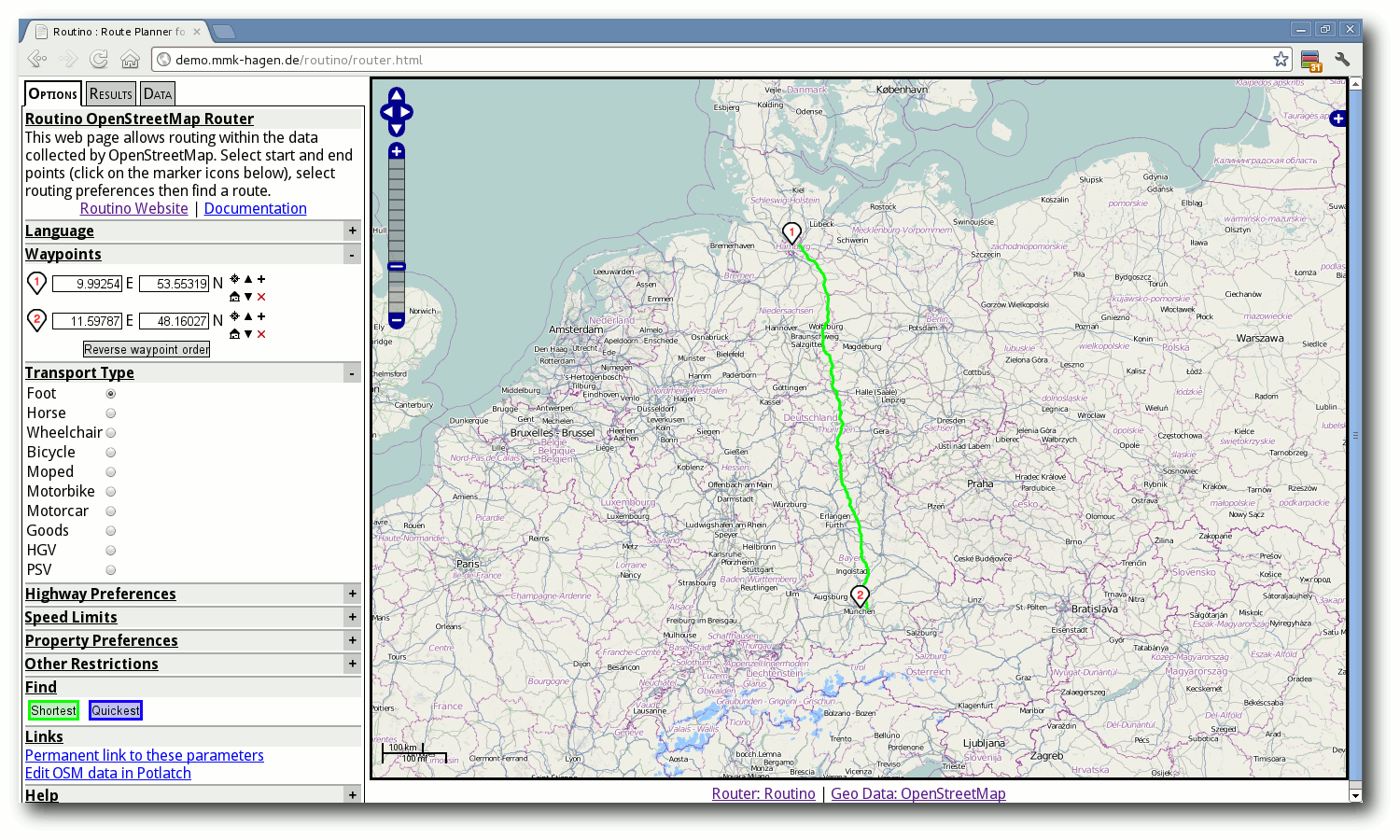Go back in browser history

tap(36, 60)
